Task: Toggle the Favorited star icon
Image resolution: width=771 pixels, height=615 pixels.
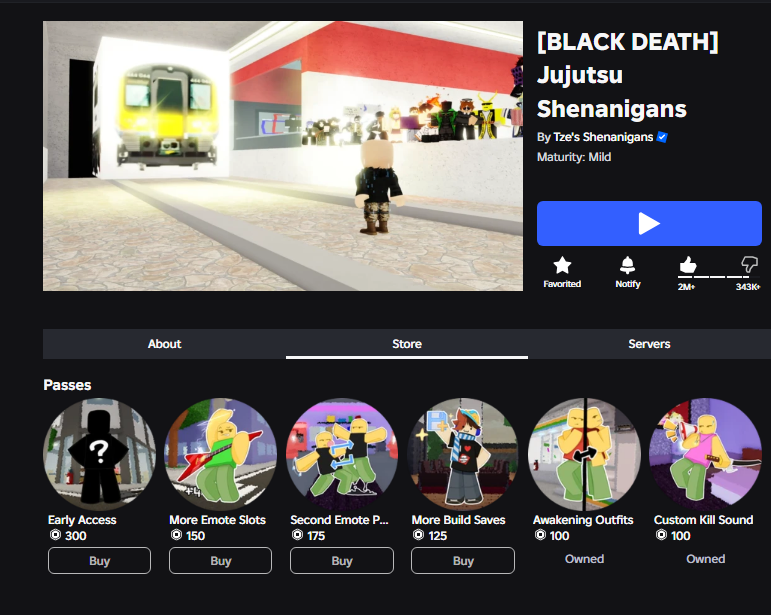Action: (562, 265)
